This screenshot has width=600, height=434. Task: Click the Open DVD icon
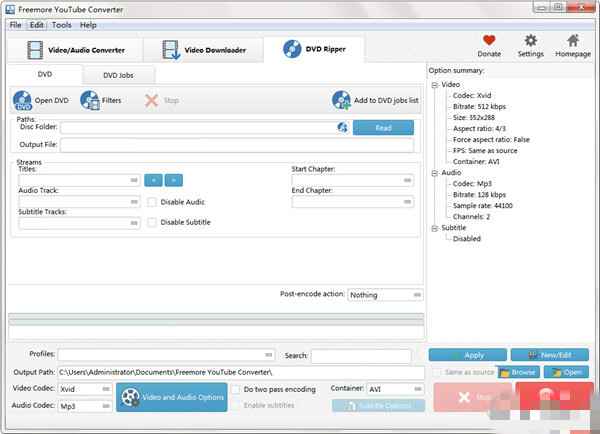point(23,100)
